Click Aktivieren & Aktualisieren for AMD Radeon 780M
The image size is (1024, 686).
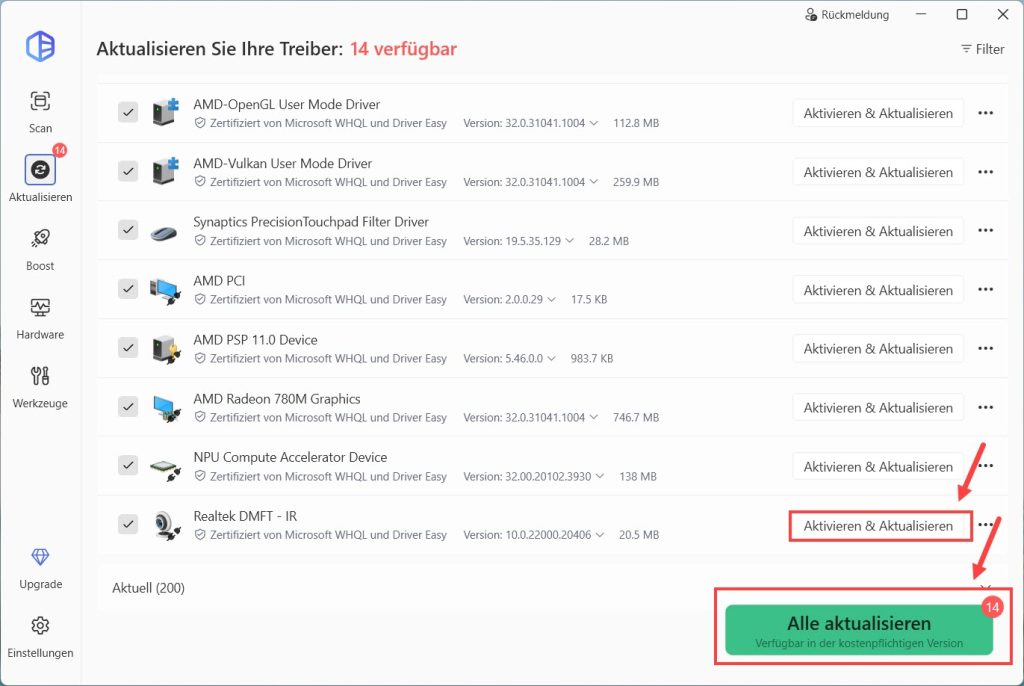[878, 408]
